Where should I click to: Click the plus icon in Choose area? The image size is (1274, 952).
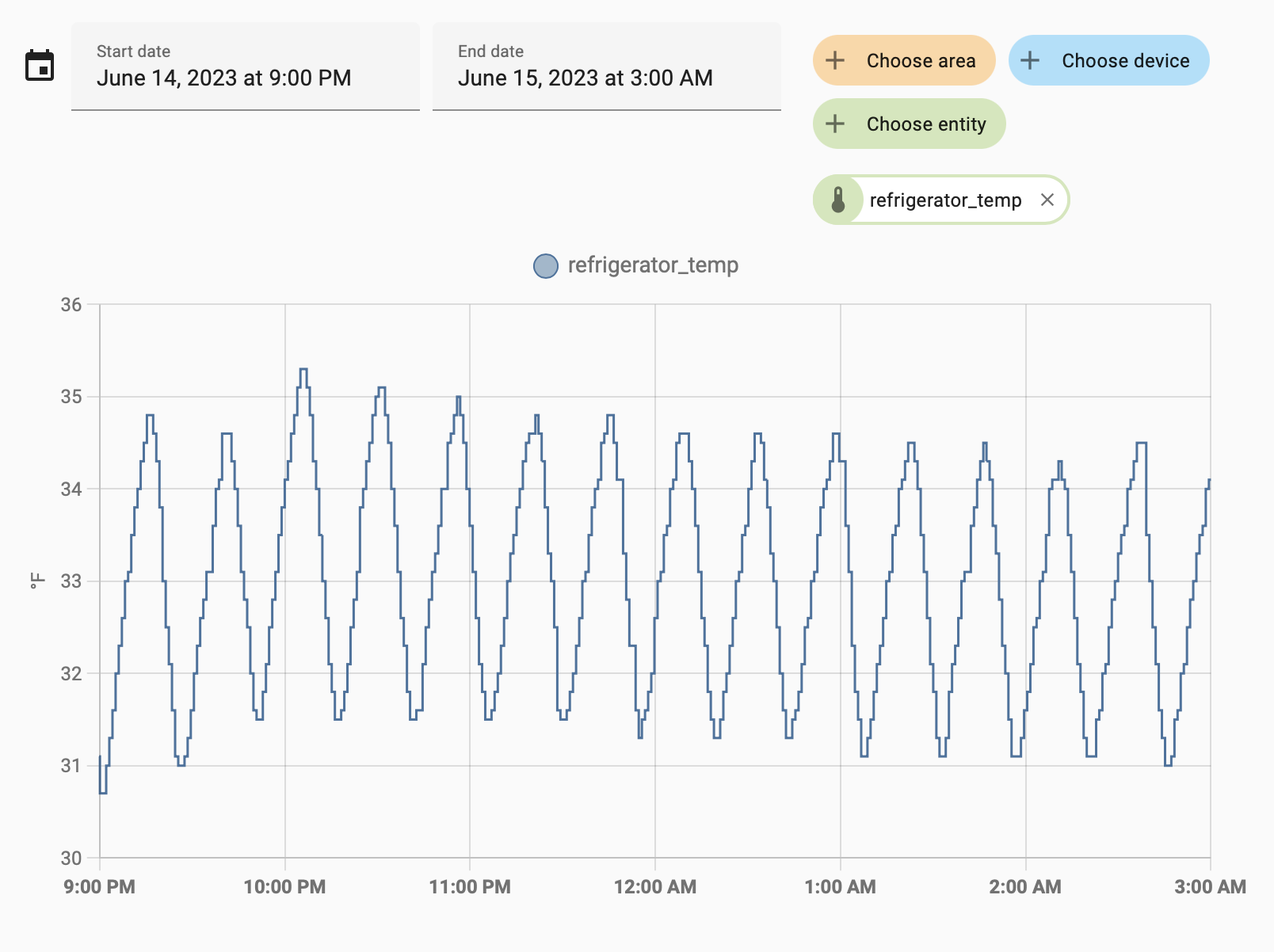pos(835,61)
